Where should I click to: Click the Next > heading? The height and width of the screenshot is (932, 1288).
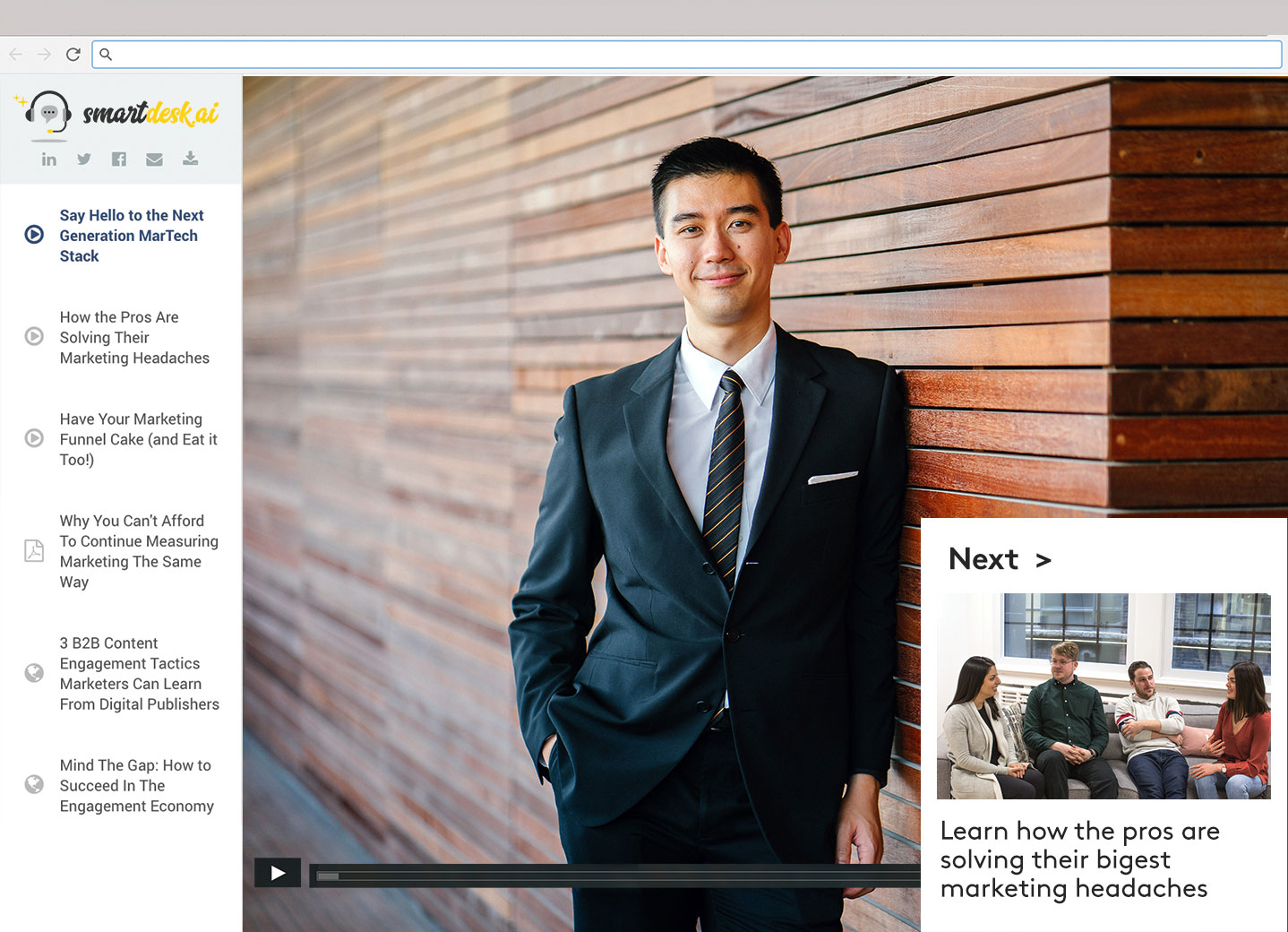coord(1000,559)
